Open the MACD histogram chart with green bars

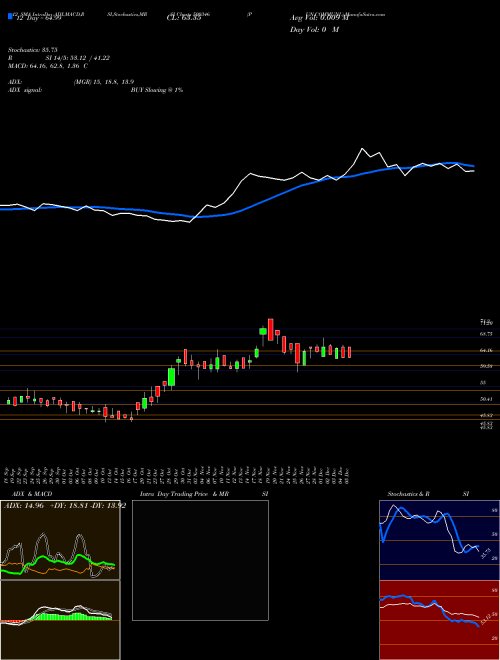pyautogui.click(x=60, y=620)
